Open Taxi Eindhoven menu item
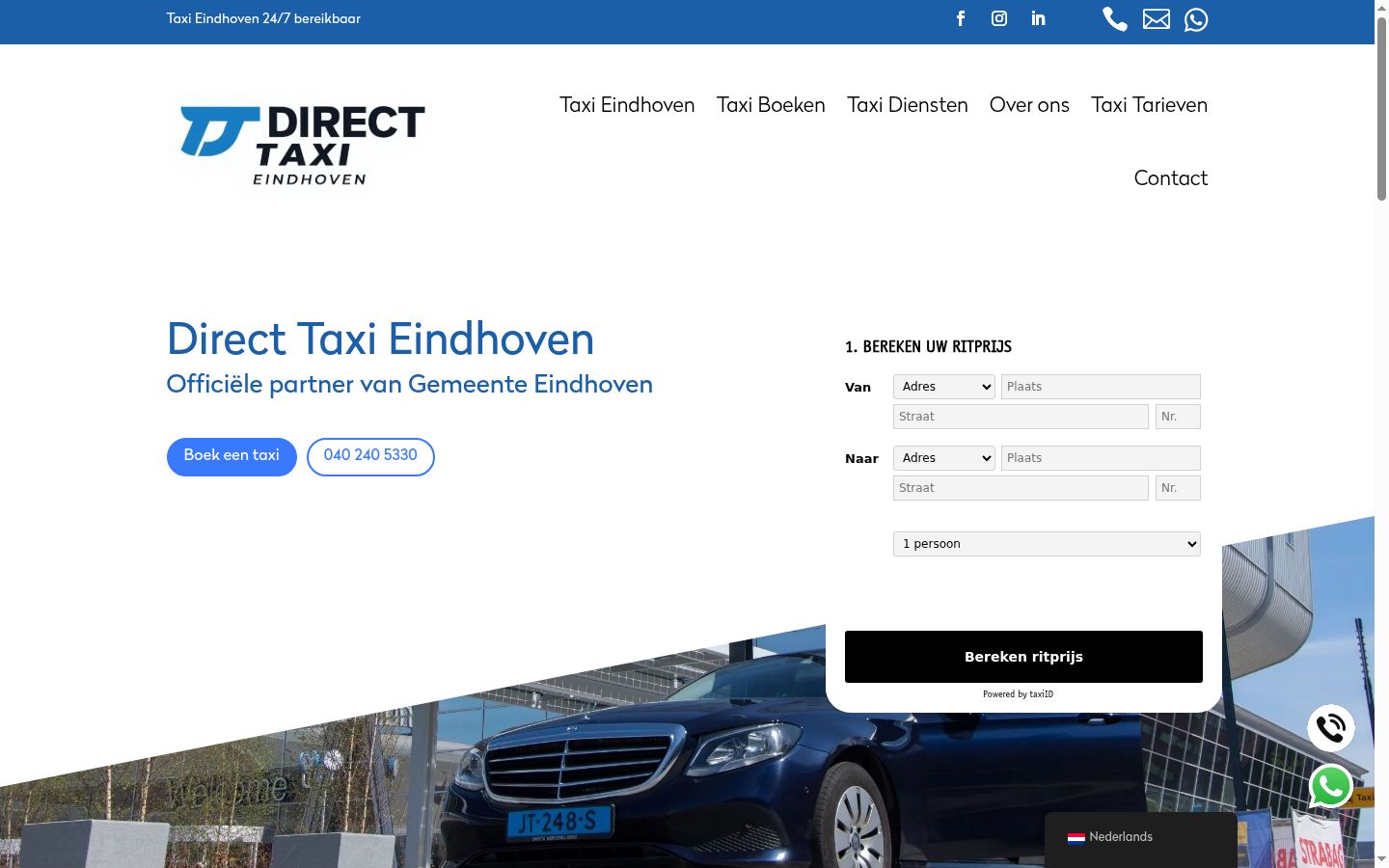Viewport: 1389px width, 868px height. tap(627, 105)
